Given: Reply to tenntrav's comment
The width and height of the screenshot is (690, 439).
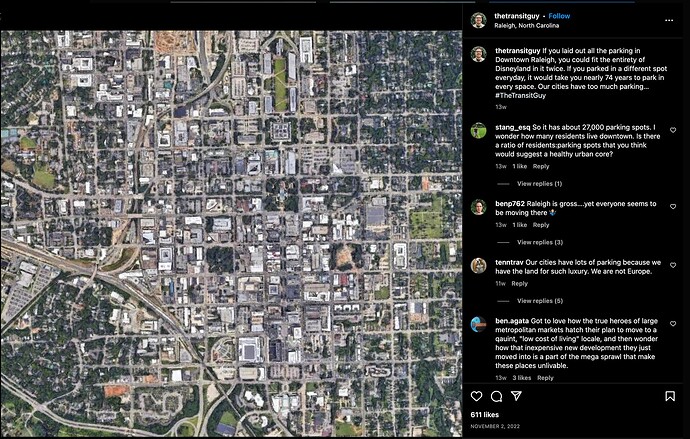Looking at the screenshot, I should [519, 284].
